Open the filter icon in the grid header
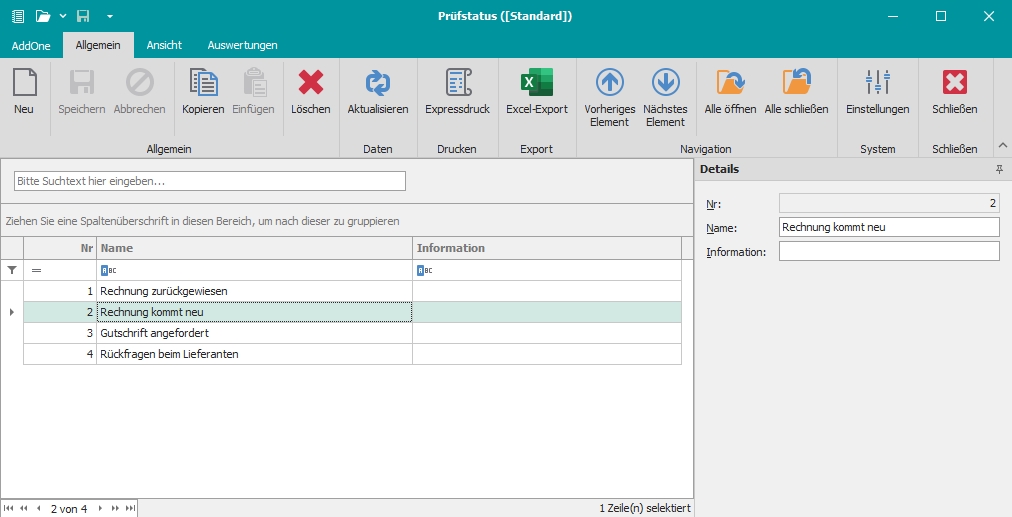The width and height of the screenshot is (1012, 517). (x=12, y=270)
